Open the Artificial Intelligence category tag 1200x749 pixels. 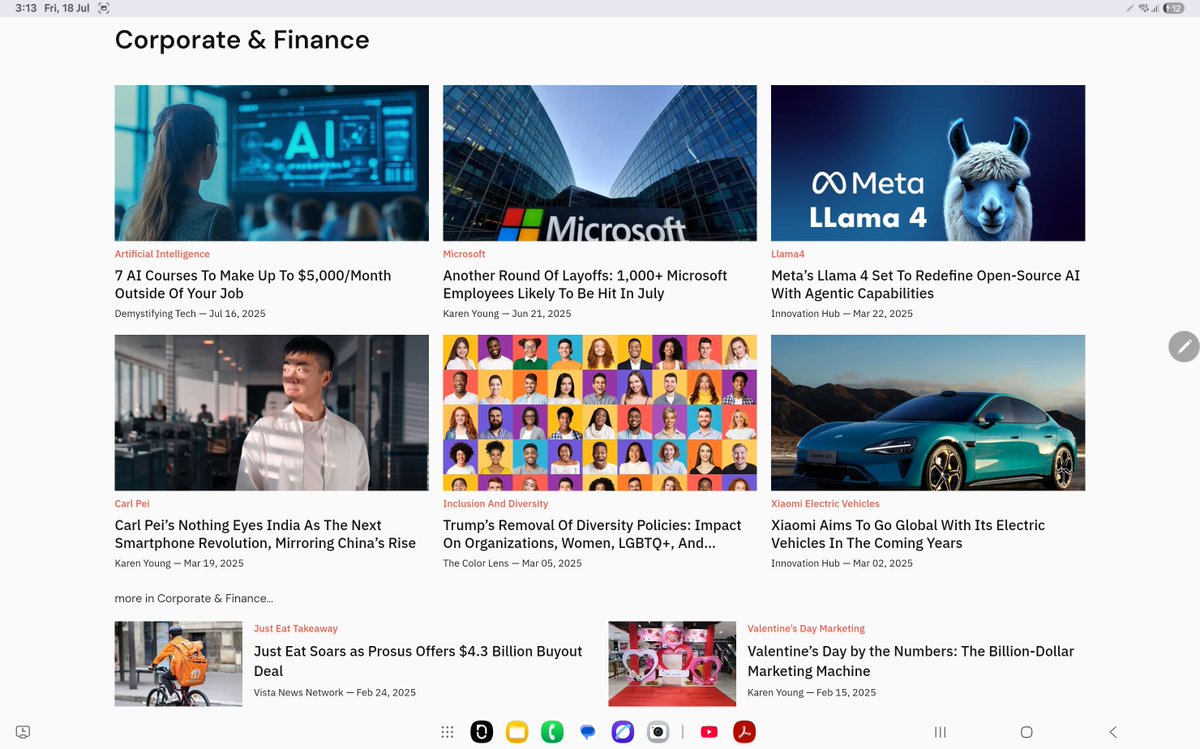162,254
